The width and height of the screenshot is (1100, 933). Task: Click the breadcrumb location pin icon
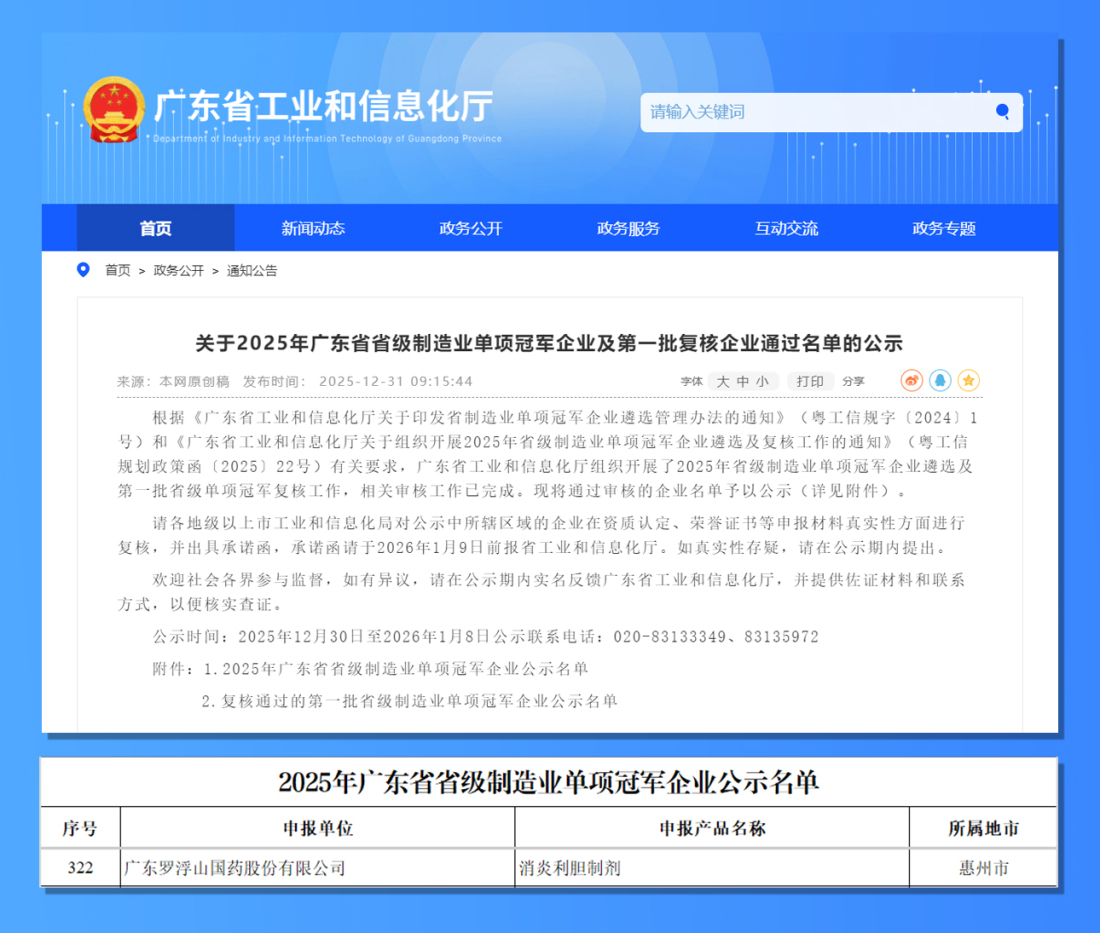pos(84,270)
